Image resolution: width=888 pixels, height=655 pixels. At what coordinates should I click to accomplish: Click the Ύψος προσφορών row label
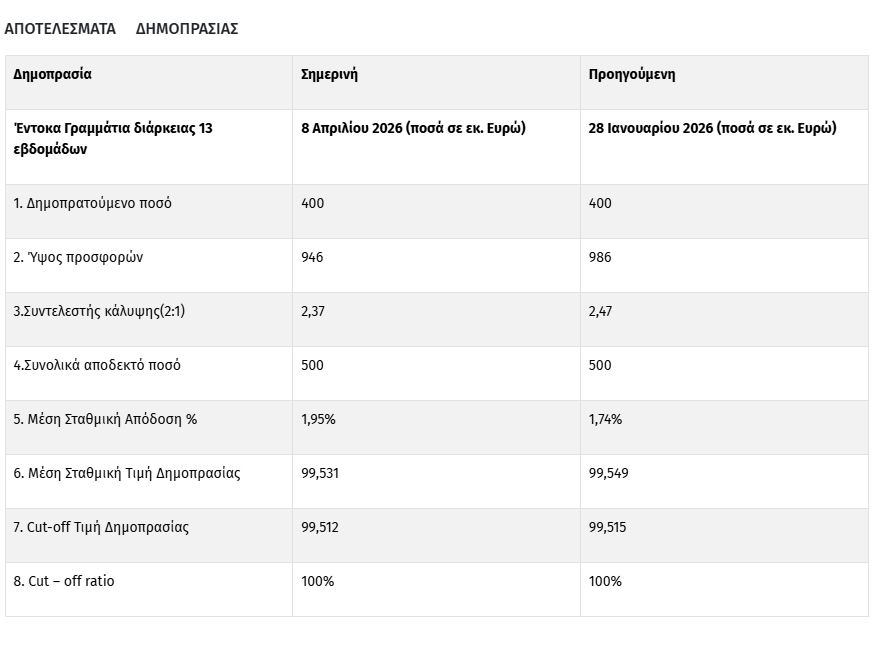[x=78, y=258]
